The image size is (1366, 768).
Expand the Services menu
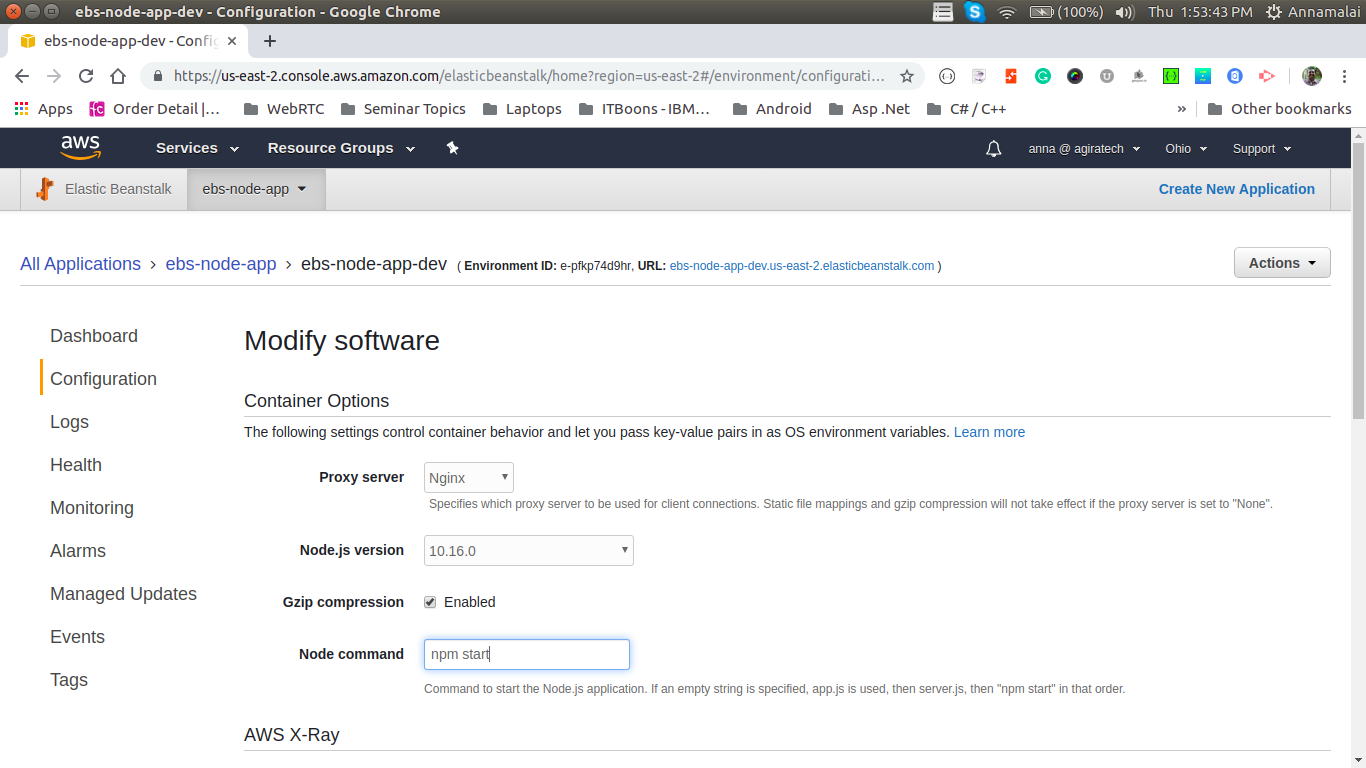pyautogui.click(x=197, y=148)
